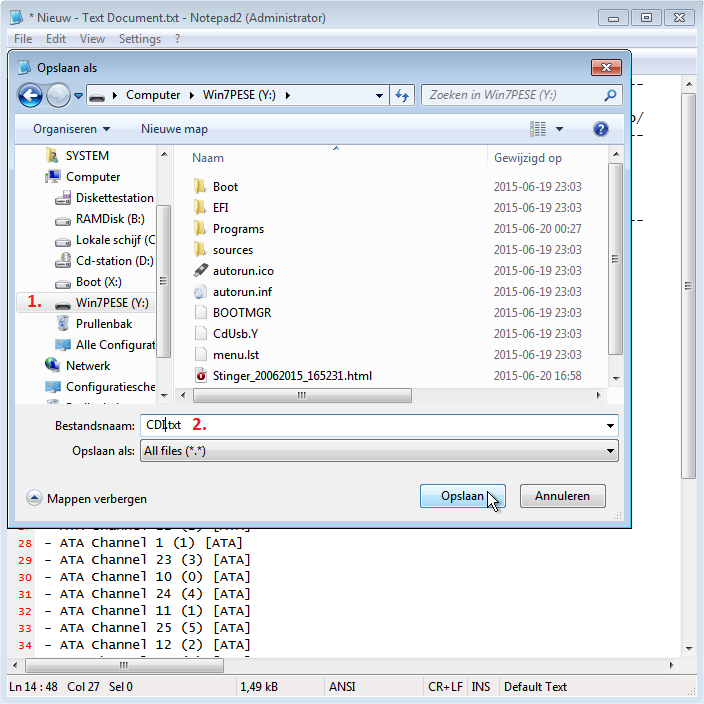Click the Stinger html file icon
The width and height of the screenshot is (704, 704).
tap(201, 375)
